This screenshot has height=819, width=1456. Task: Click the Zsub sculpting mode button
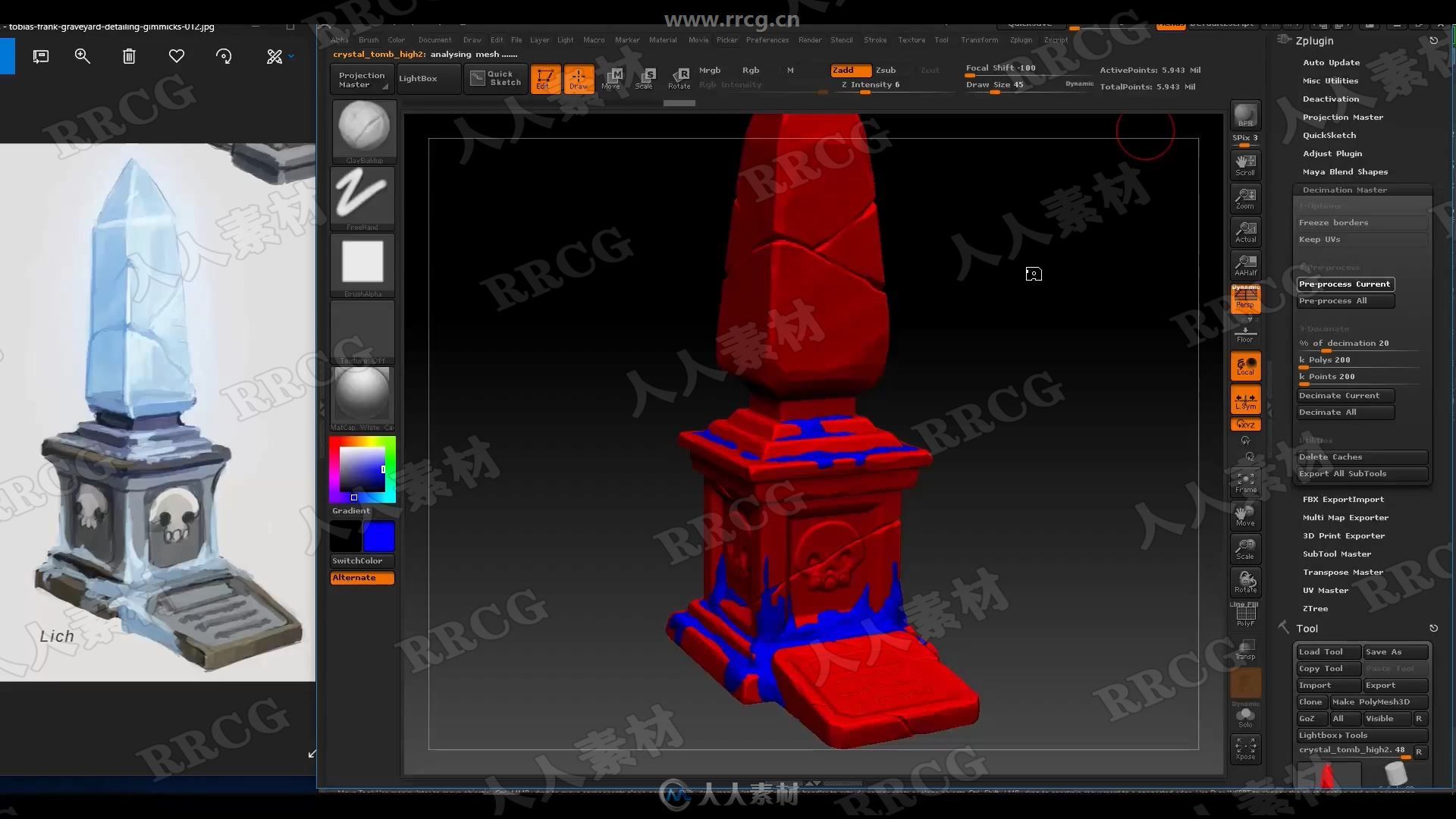(885, 69)
